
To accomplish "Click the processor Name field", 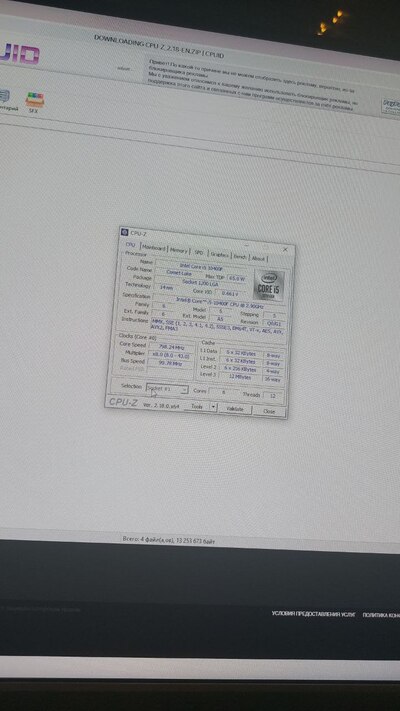I will coord(202,266).
